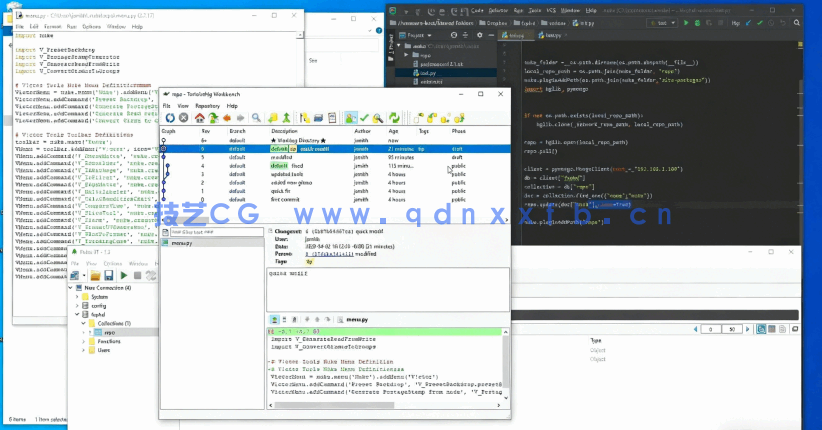This screenshot has width=822, height=430.
Task: Click the home icon in TortoiseHg toolbar
Action: click(200, 118)
